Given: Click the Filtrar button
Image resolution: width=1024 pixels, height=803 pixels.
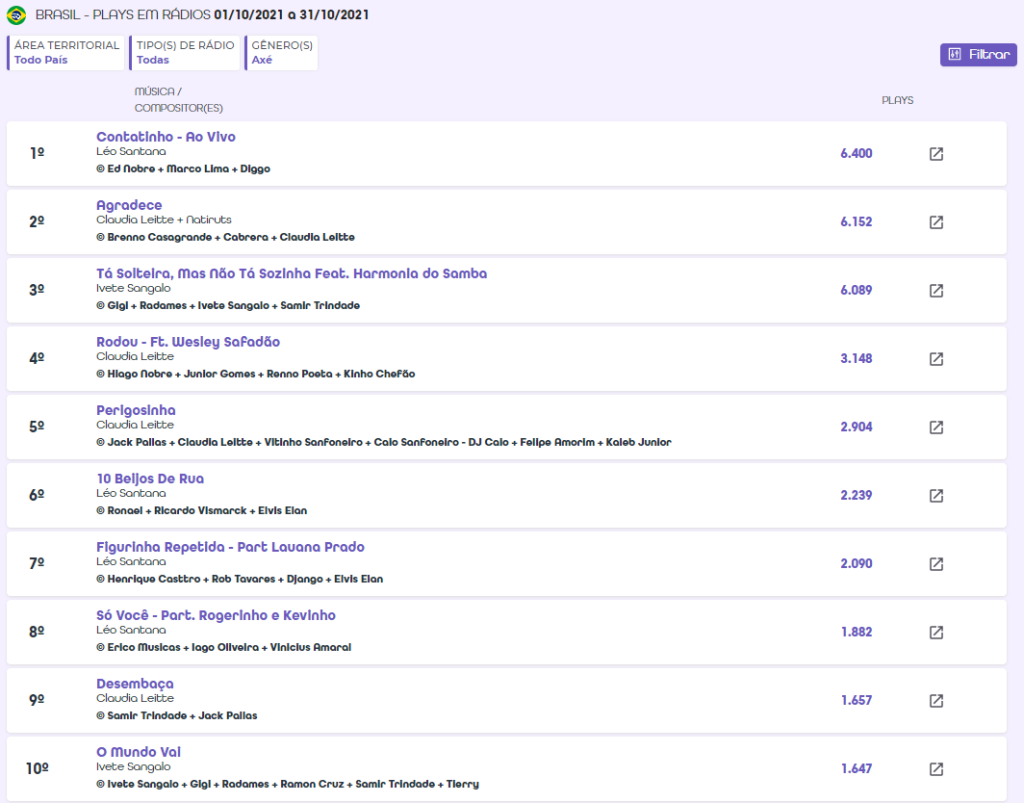Looking at the screenshot, I should click(978, 55).
